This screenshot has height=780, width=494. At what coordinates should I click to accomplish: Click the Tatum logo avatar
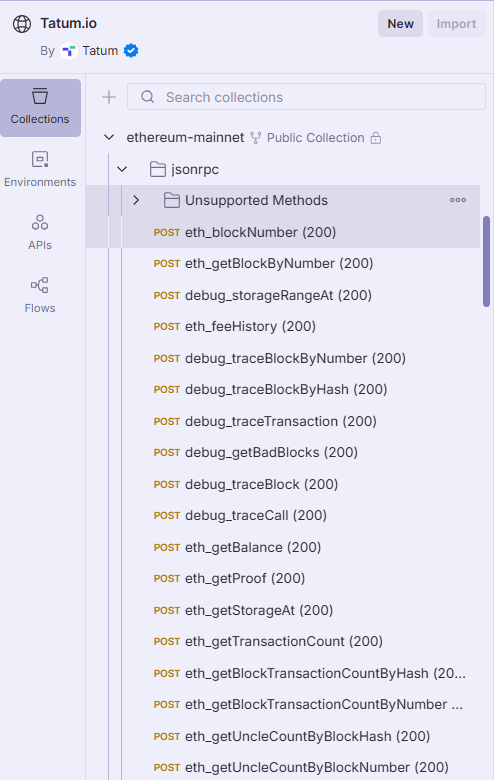(x=69, y=51)
